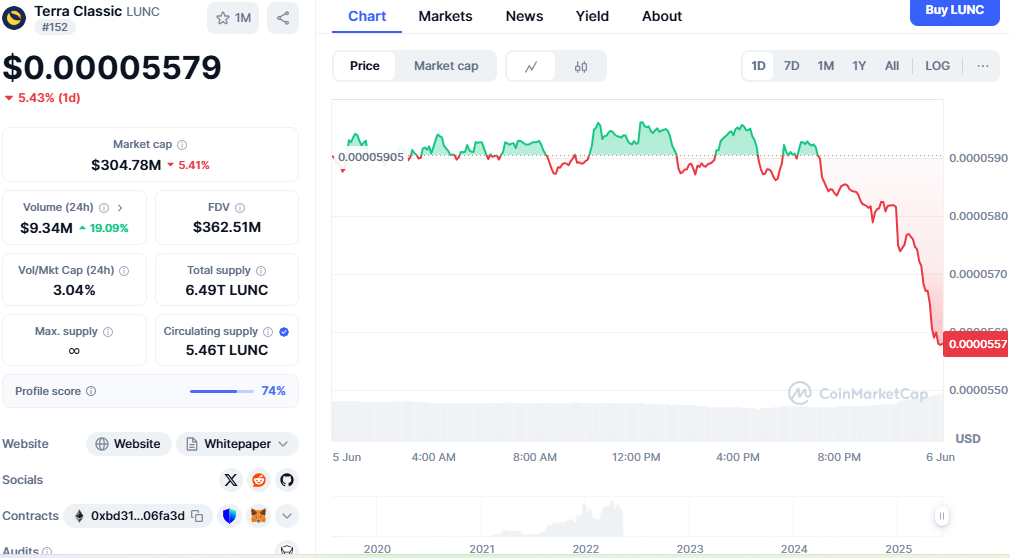Click the verified circulating supply badge

coord(284,332)
